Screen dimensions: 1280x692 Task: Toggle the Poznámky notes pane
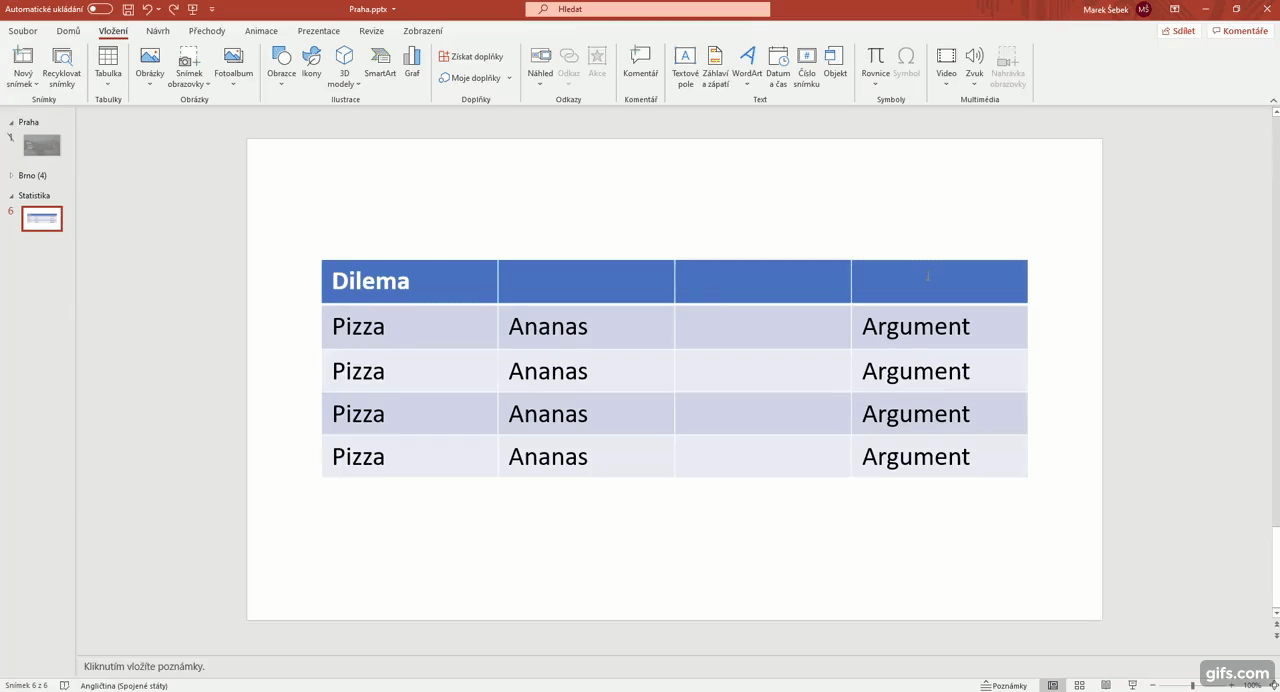(1003, 685)
